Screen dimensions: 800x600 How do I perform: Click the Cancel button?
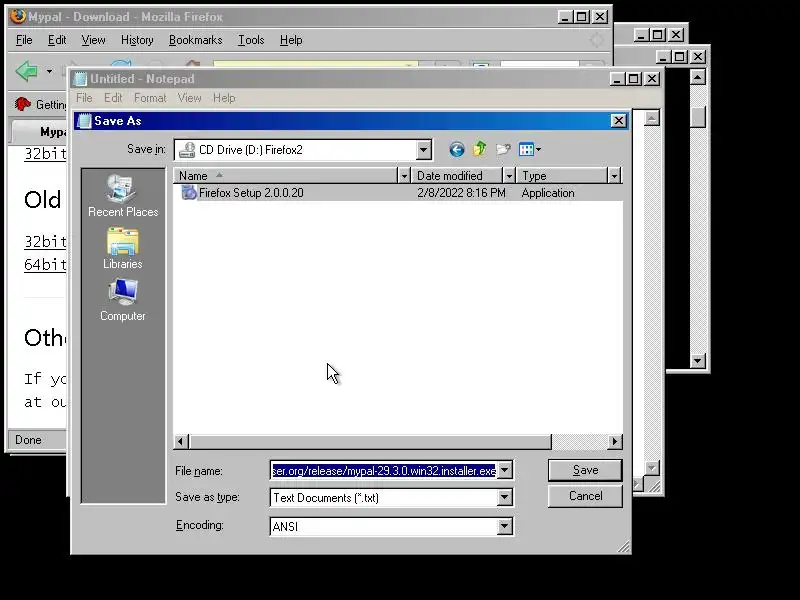point(585,496)
